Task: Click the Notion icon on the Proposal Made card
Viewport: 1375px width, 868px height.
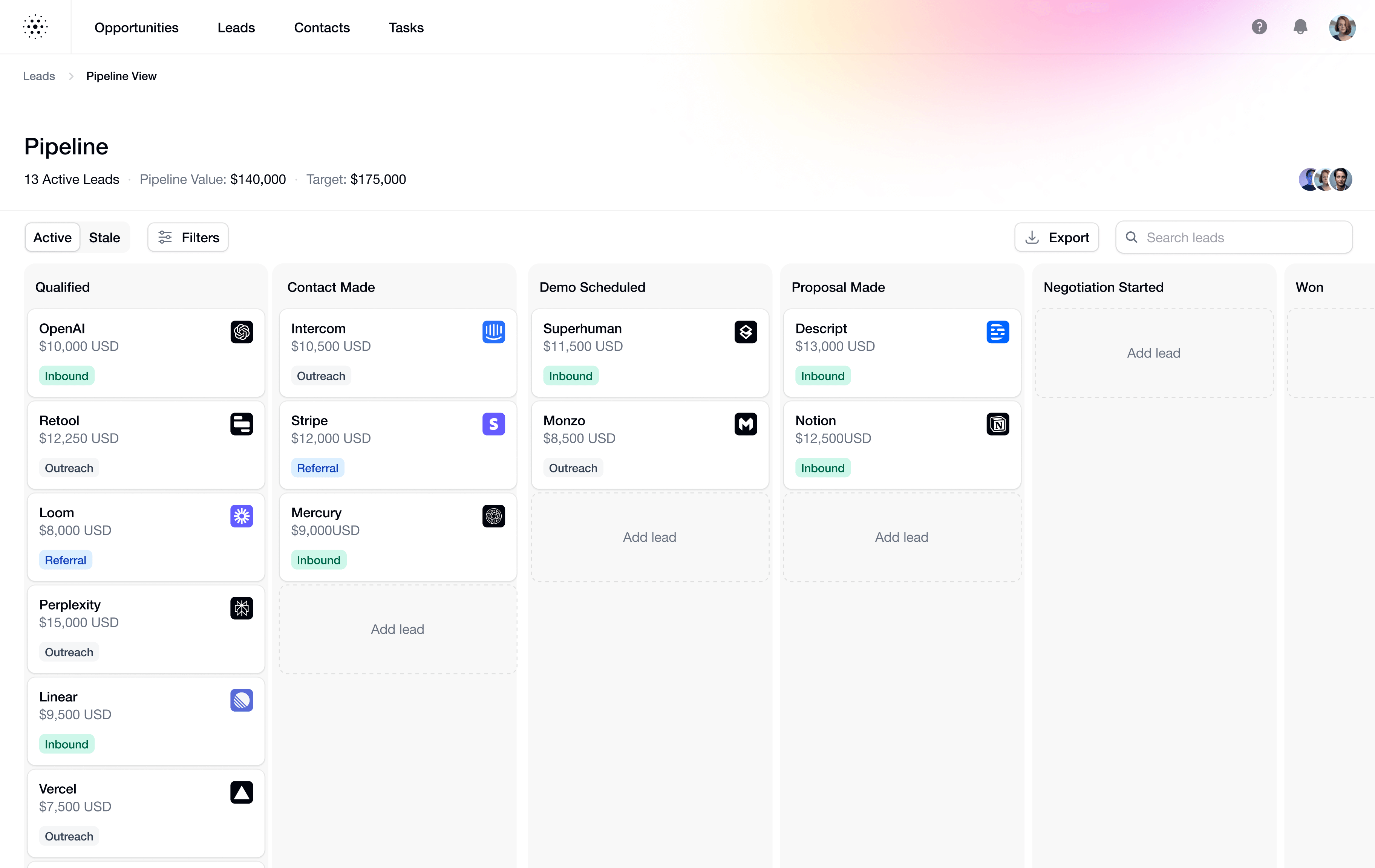Action: [x=998, y=424]
